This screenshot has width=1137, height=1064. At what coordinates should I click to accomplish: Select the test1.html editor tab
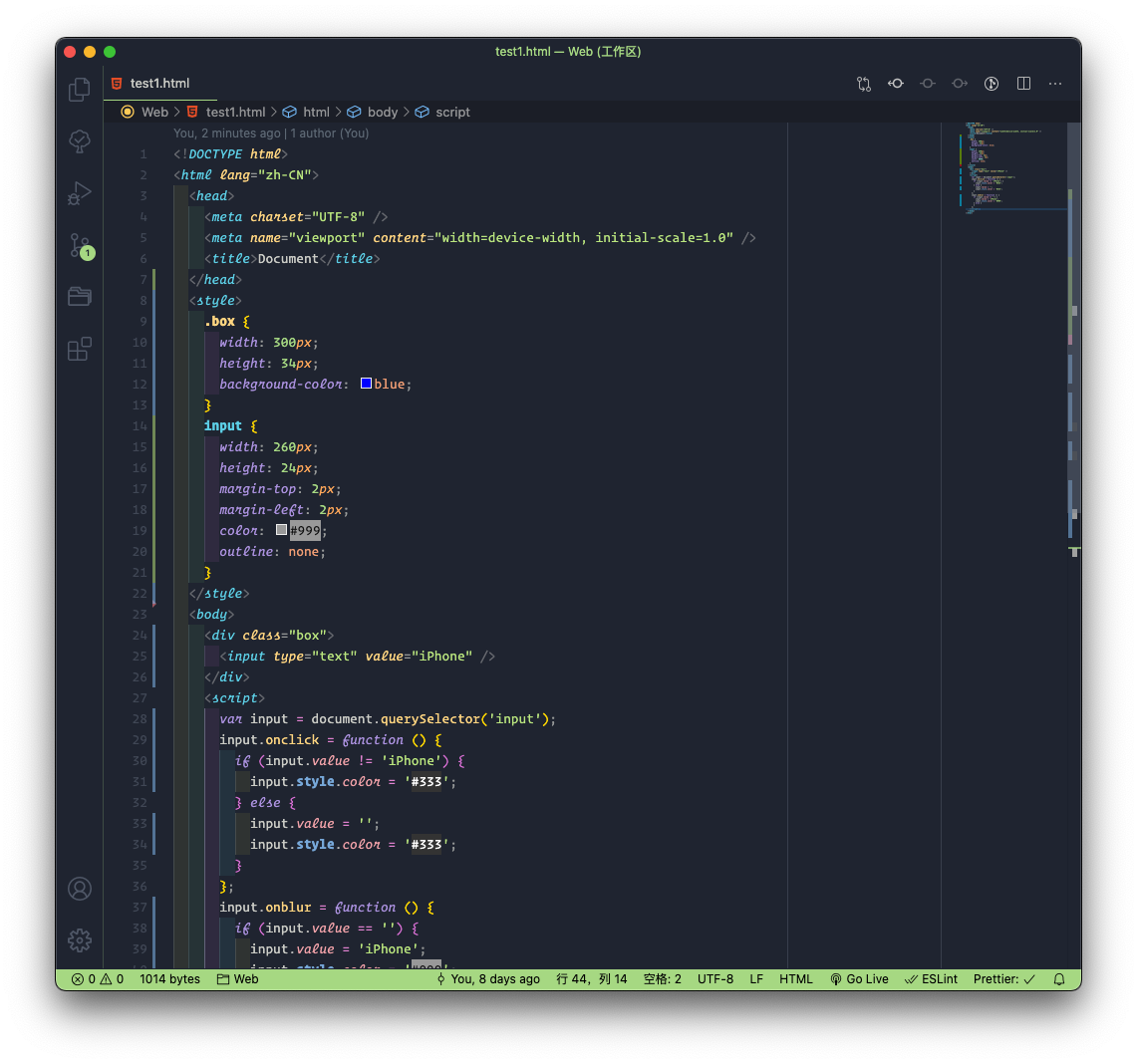point(160,84)
